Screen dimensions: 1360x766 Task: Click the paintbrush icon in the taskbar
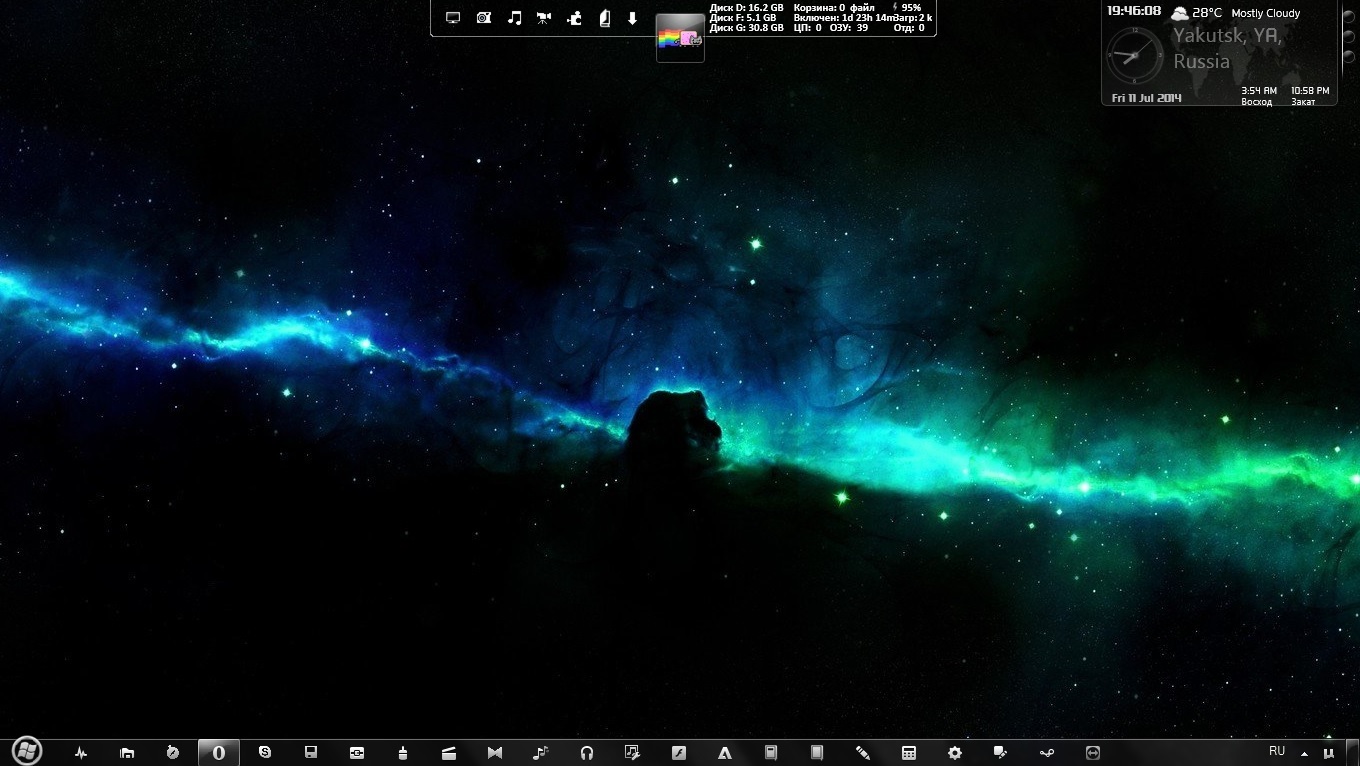point(403,753)
